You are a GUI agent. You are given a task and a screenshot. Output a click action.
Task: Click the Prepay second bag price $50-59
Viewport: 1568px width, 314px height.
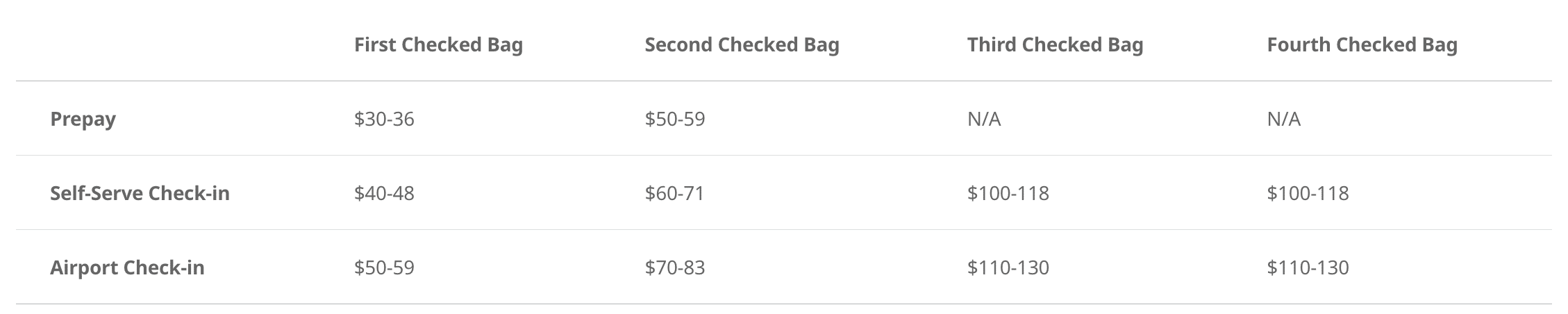pos(674,119)
